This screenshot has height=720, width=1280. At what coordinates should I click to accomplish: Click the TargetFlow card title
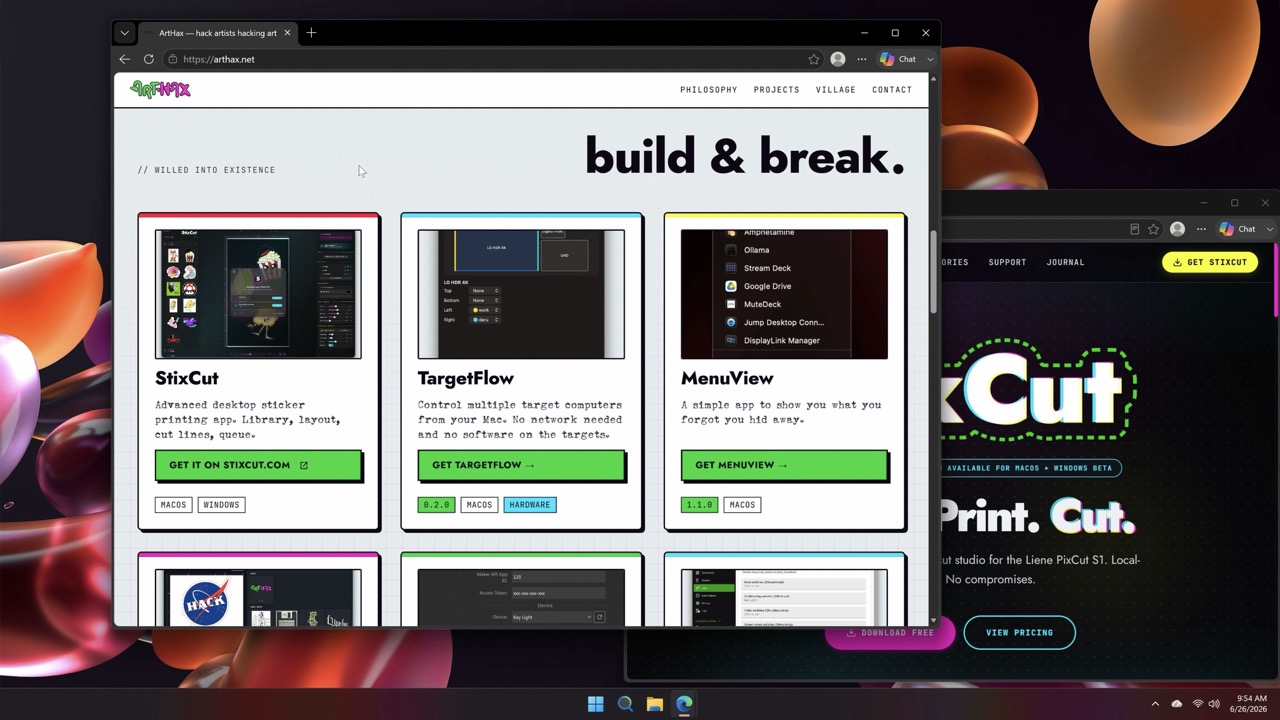click(466, 378)
